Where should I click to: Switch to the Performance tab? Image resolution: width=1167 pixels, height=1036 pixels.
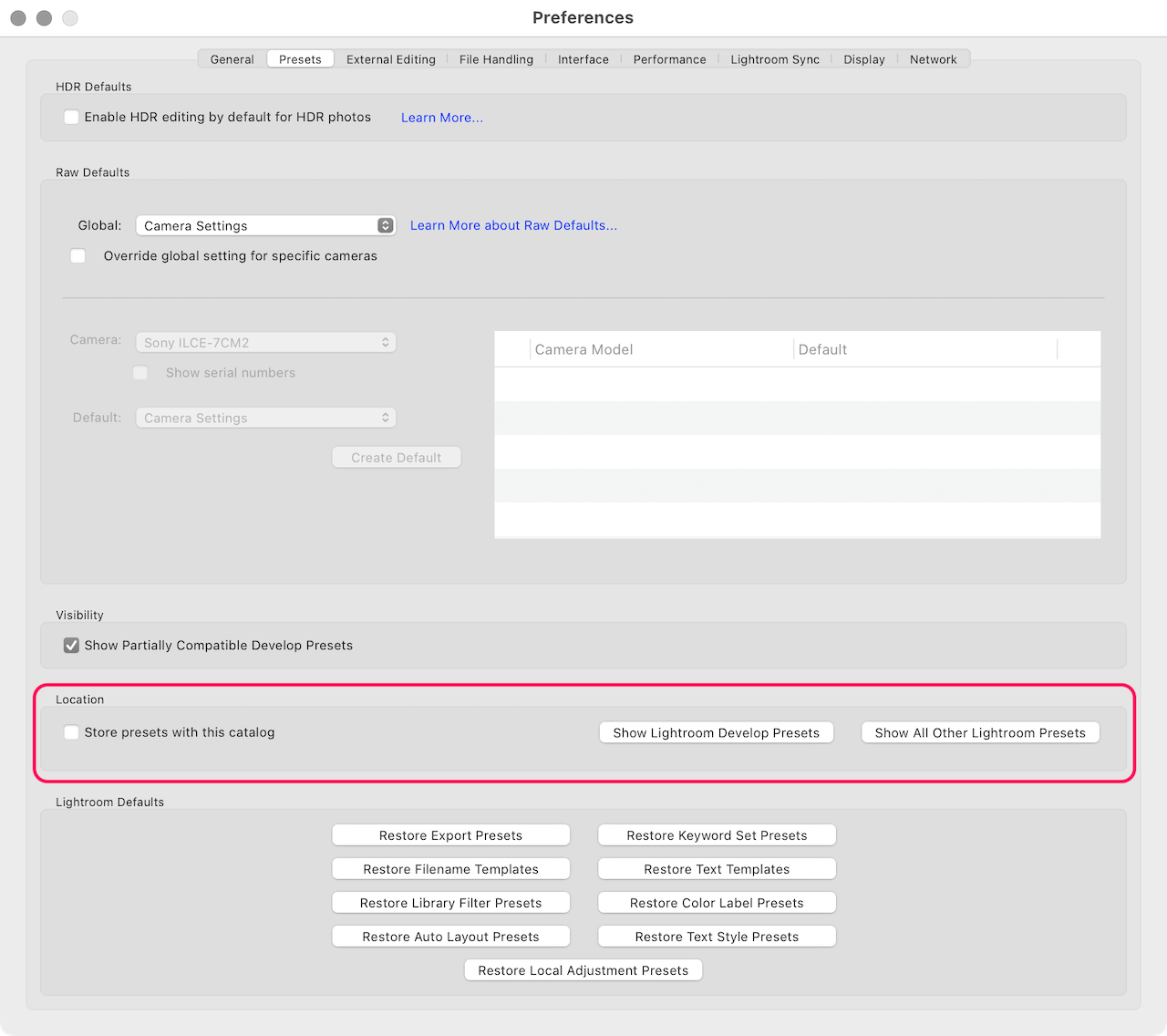[669, 59]
